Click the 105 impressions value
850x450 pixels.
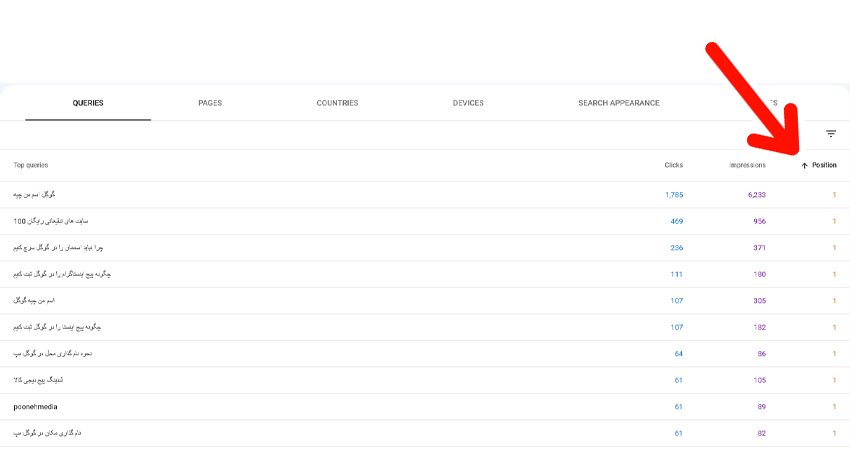(759, 380)
